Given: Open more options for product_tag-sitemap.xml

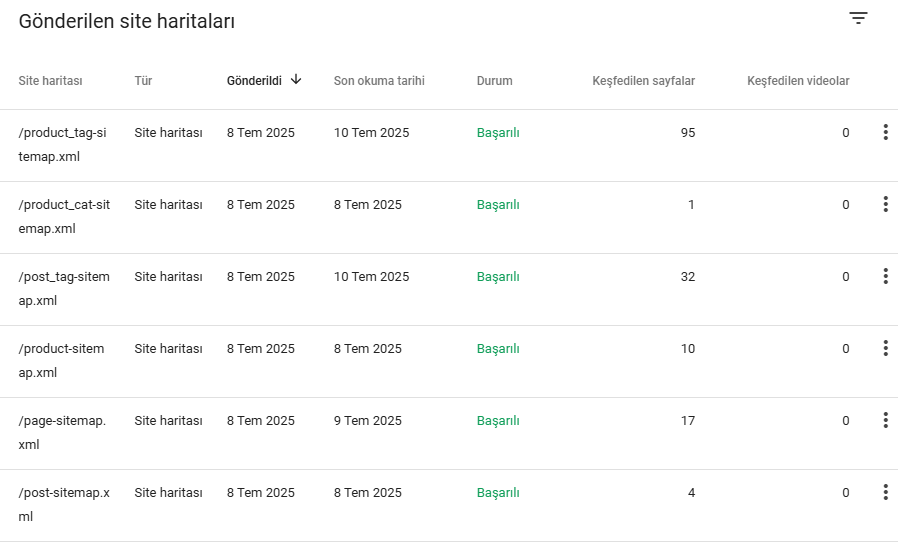Looking at the screenshot, I should pyautogui.click(x=885, y=132).
